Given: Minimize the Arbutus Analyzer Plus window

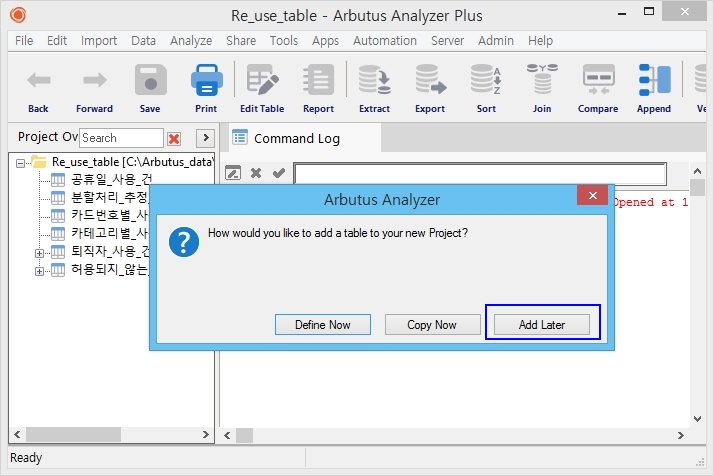Looking at the screenshot, I should point(622,13).
